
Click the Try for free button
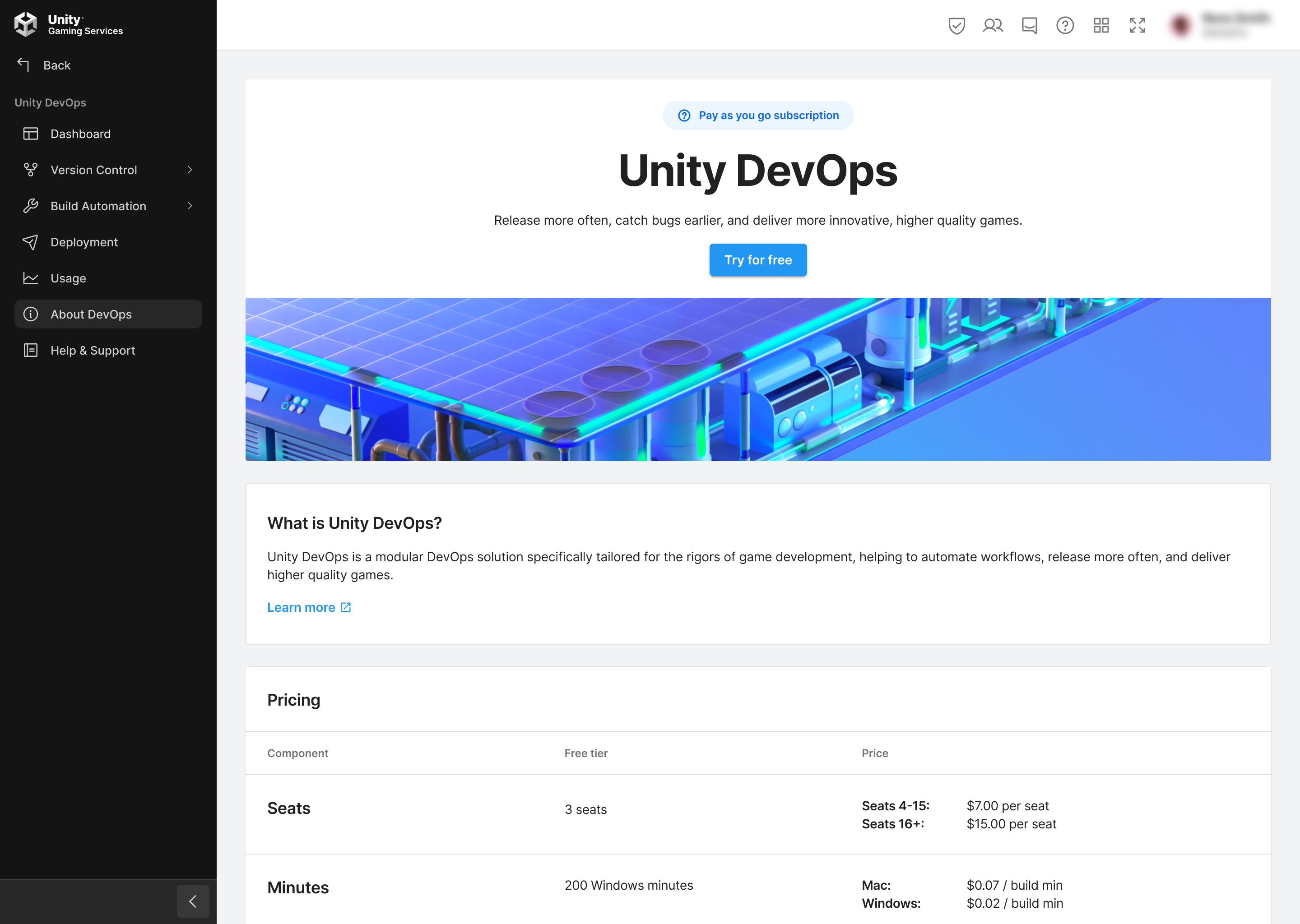point(758,260)
